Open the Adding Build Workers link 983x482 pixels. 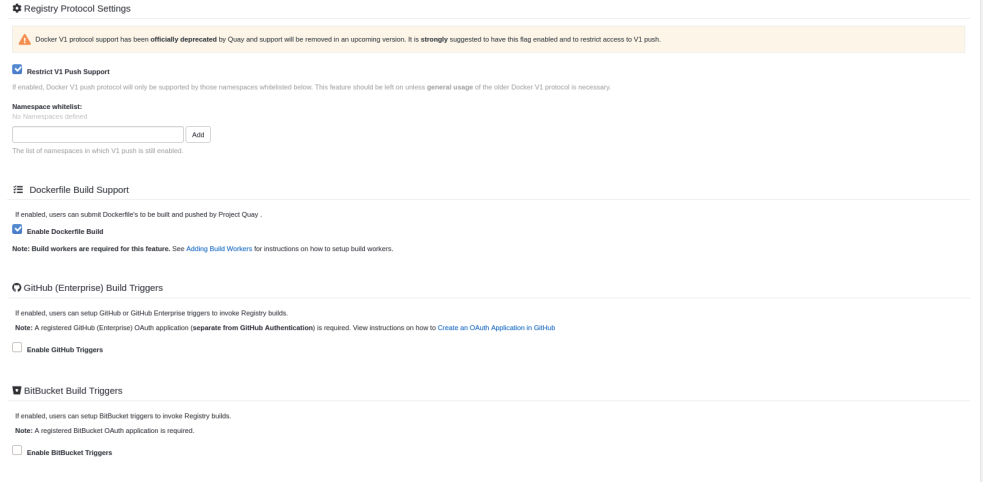[x=219, y=249]
